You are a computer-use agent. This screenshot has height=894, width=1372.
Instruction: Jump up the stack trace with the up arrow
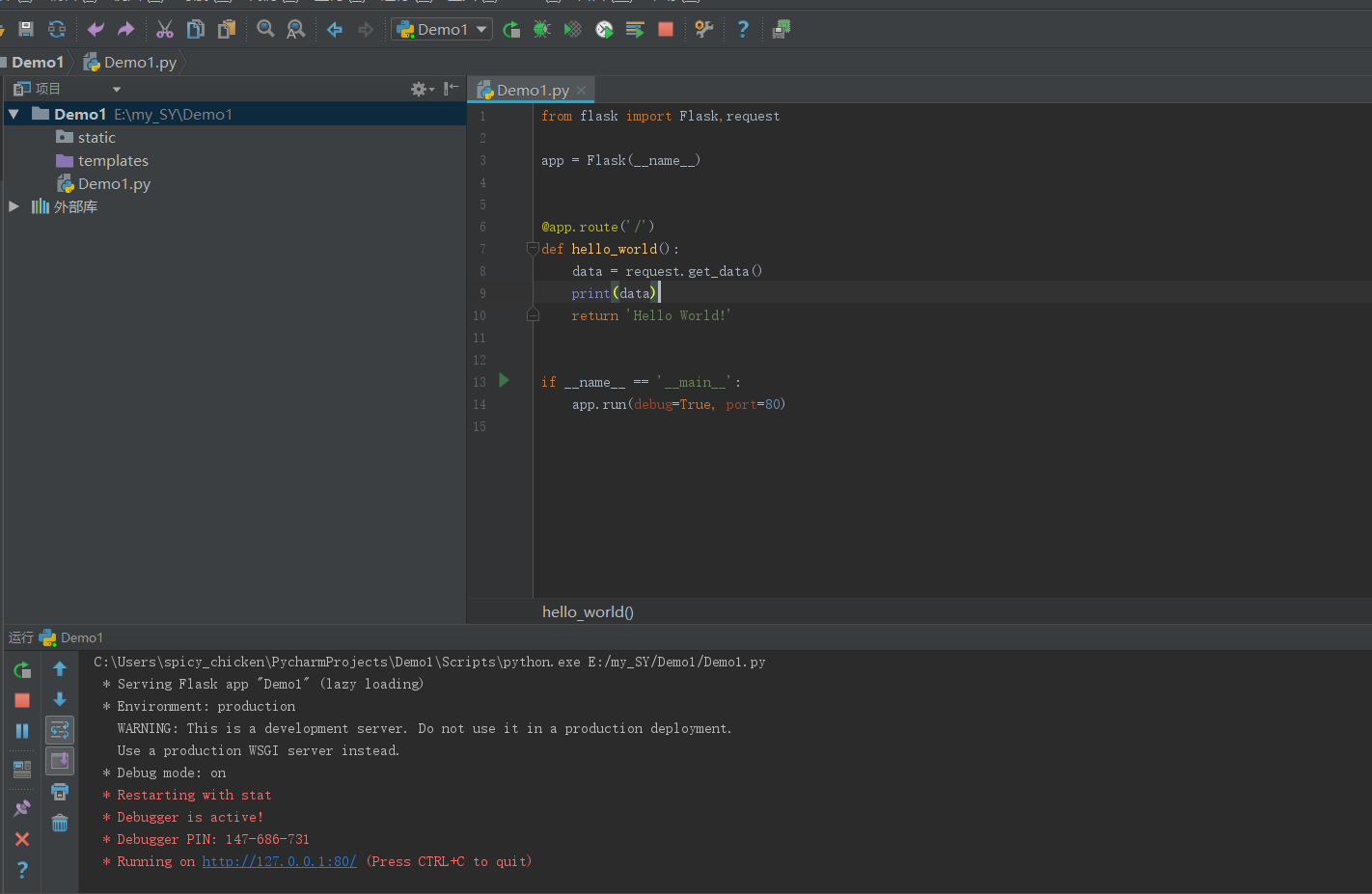[60, 668]
